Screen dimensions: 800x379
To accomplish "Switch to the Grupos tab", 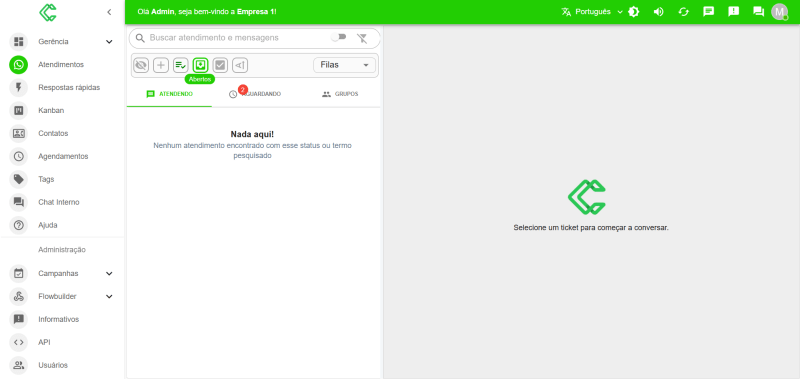I will pyautogui.click(x=340, y=94).
